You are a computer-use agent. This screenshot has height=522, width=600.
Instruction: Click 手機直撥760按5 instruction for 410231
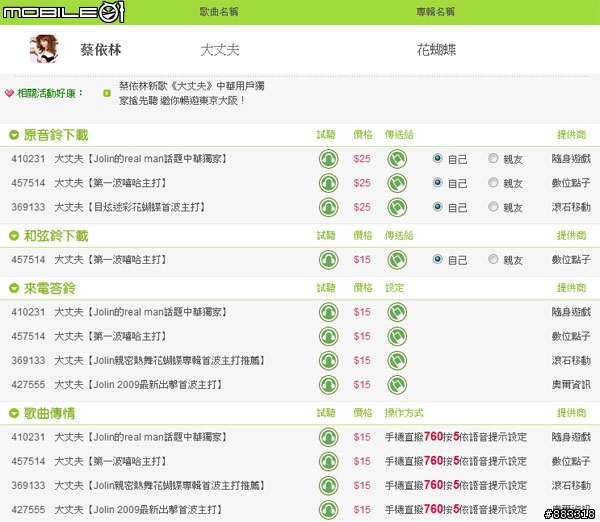[x=456, y=437]
